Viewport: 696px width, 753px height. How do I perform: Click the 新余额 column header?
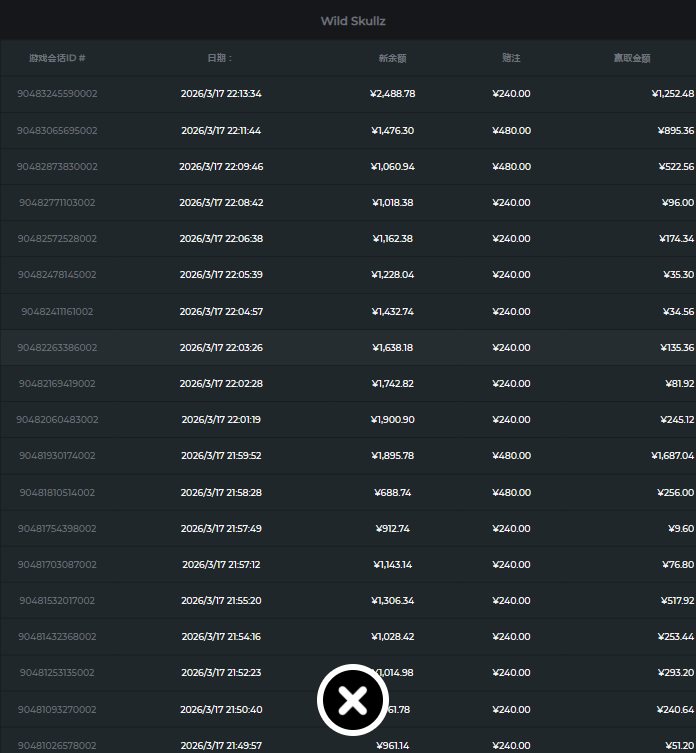coord(392,58)
